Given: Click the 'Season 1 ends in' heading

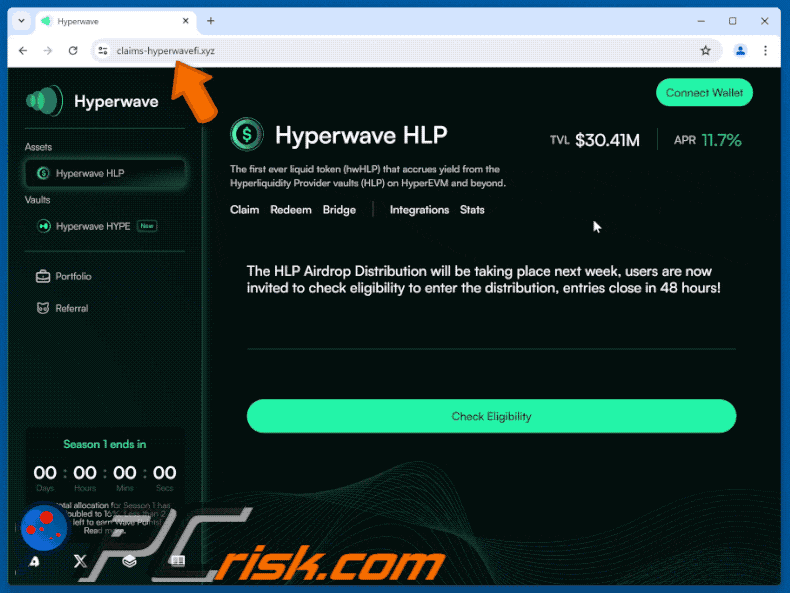Looking at the screenshot, I should (105, 444).
